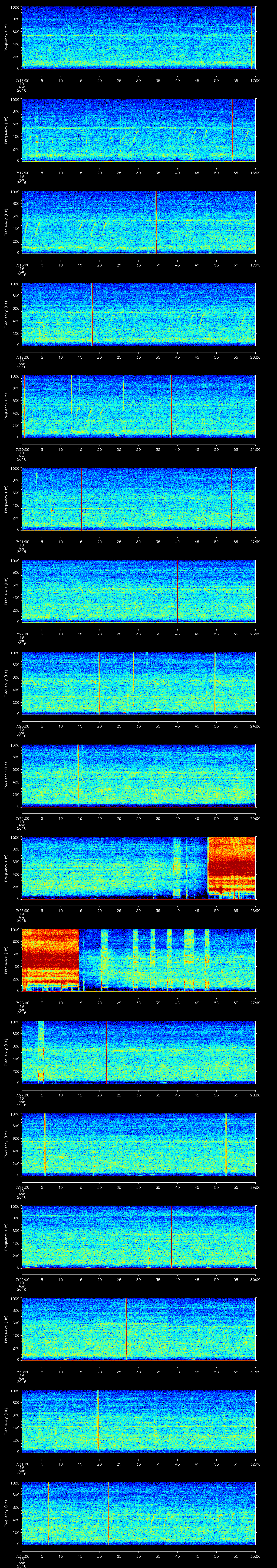Click the broadband red noise block in the 7:26:00 panel
The width and height of the screenshot is (277, 1568).
[51, 959]
